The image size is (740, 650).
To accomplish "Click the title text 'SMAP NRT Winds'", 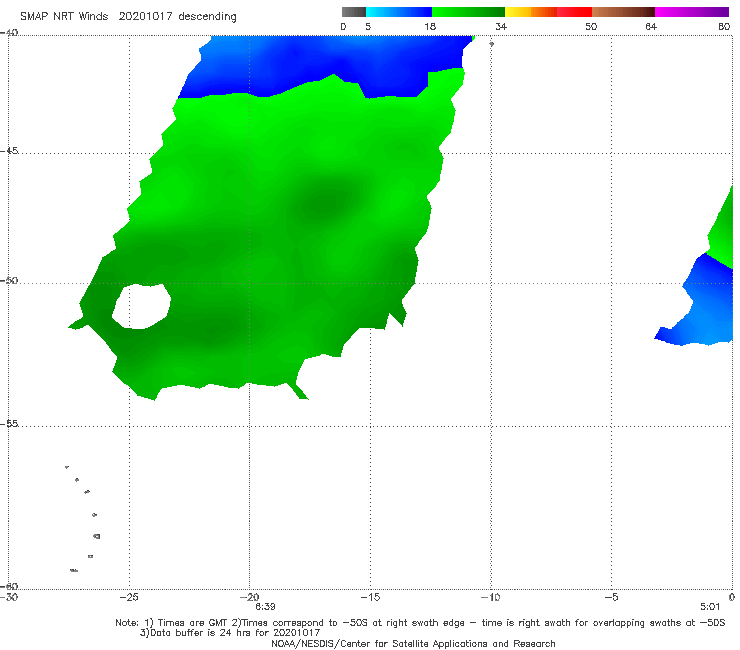I will click(64, 16).
